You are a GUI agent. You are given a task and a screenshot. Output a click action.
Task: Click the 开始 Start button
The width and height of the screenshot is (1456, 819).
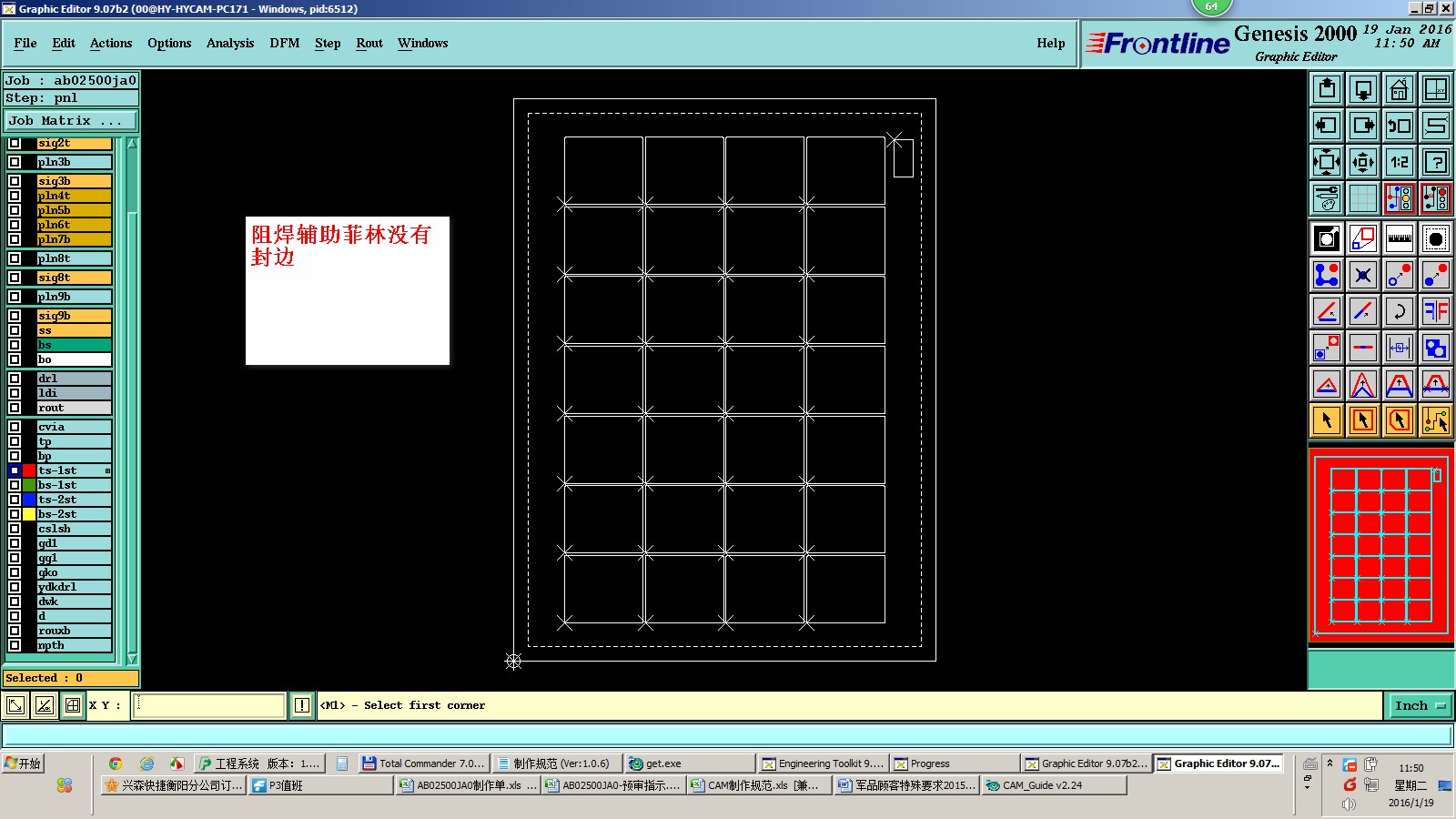click(24, 763)
